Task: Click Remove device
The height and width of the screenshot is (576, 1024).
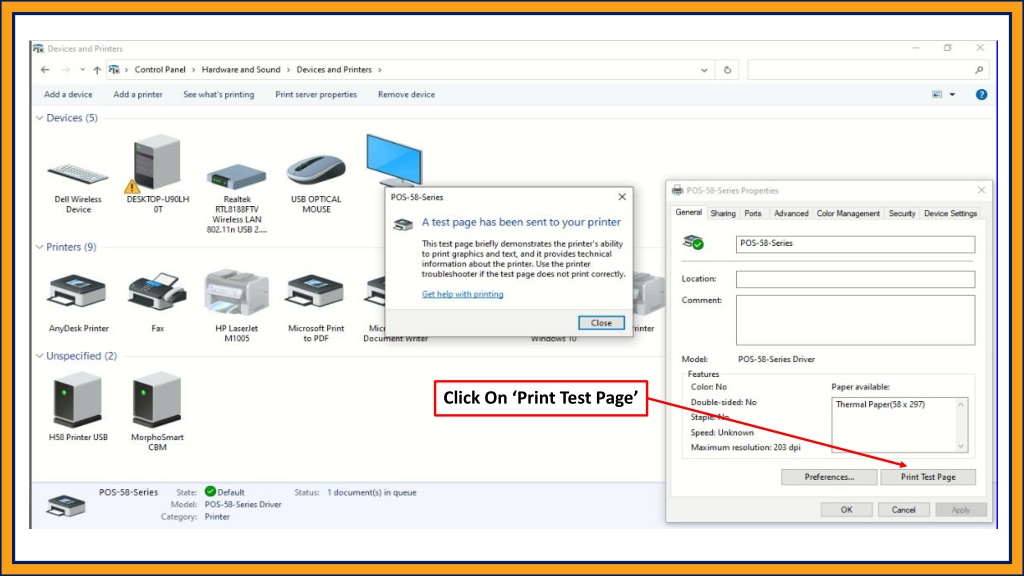Action: 406,95
